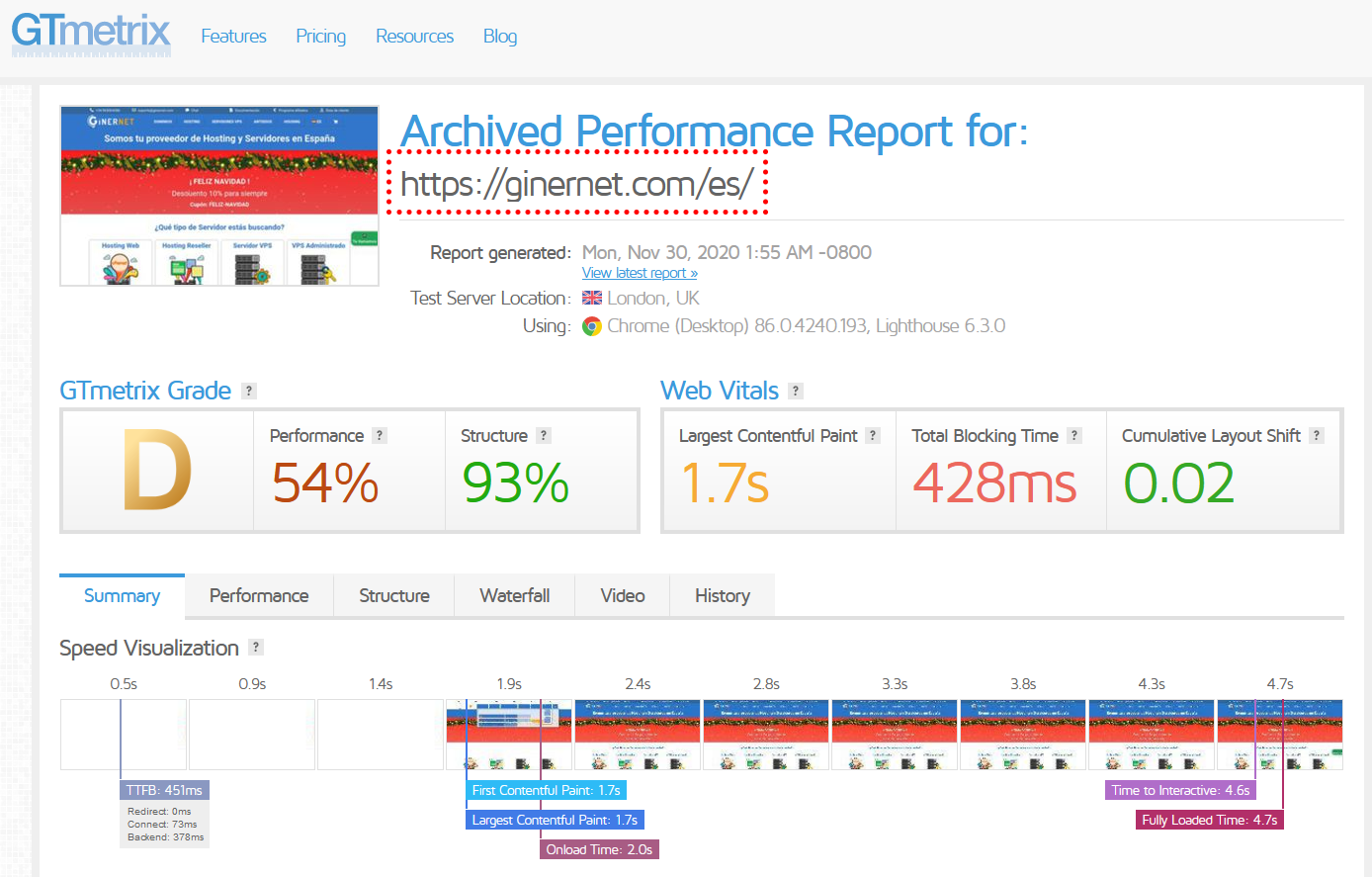
Task: Go to the Blog link
Action: point(500,37)
